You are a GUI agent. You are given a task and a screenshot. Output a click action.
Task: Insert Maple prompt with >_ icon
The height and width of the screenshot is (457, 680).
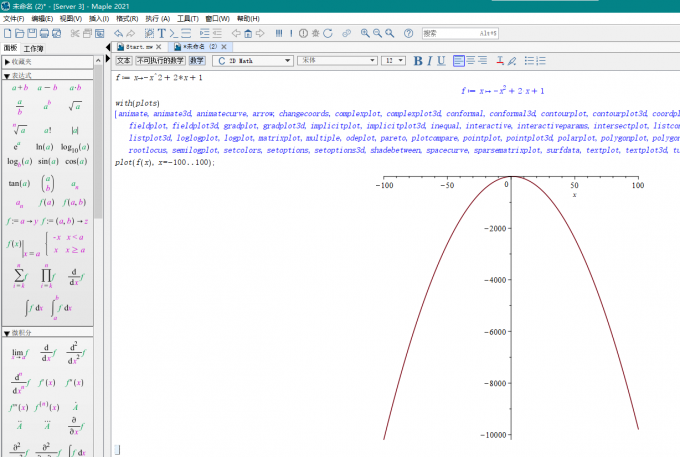click(x=173, y=33)
